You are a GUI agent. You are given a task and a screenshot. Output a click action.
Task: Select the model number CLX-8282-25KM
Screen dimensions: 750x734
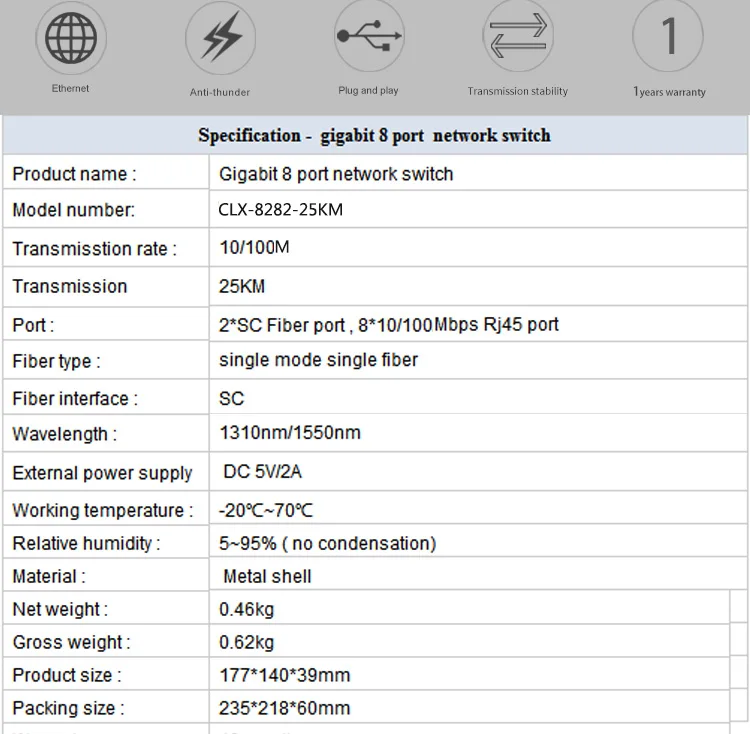point(280,210)
